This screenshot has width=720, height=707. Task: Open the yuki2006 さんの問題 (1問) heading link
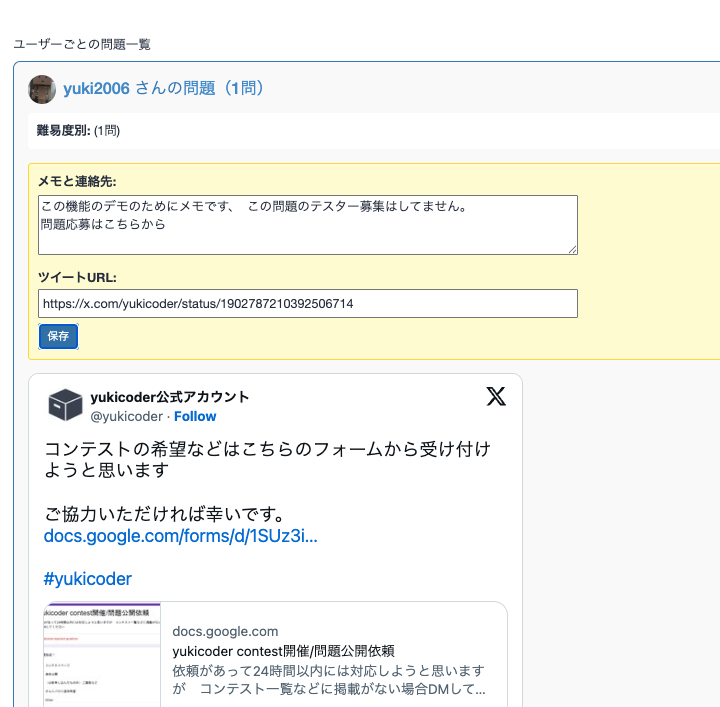pyautogui.click(x=163, y=88)
